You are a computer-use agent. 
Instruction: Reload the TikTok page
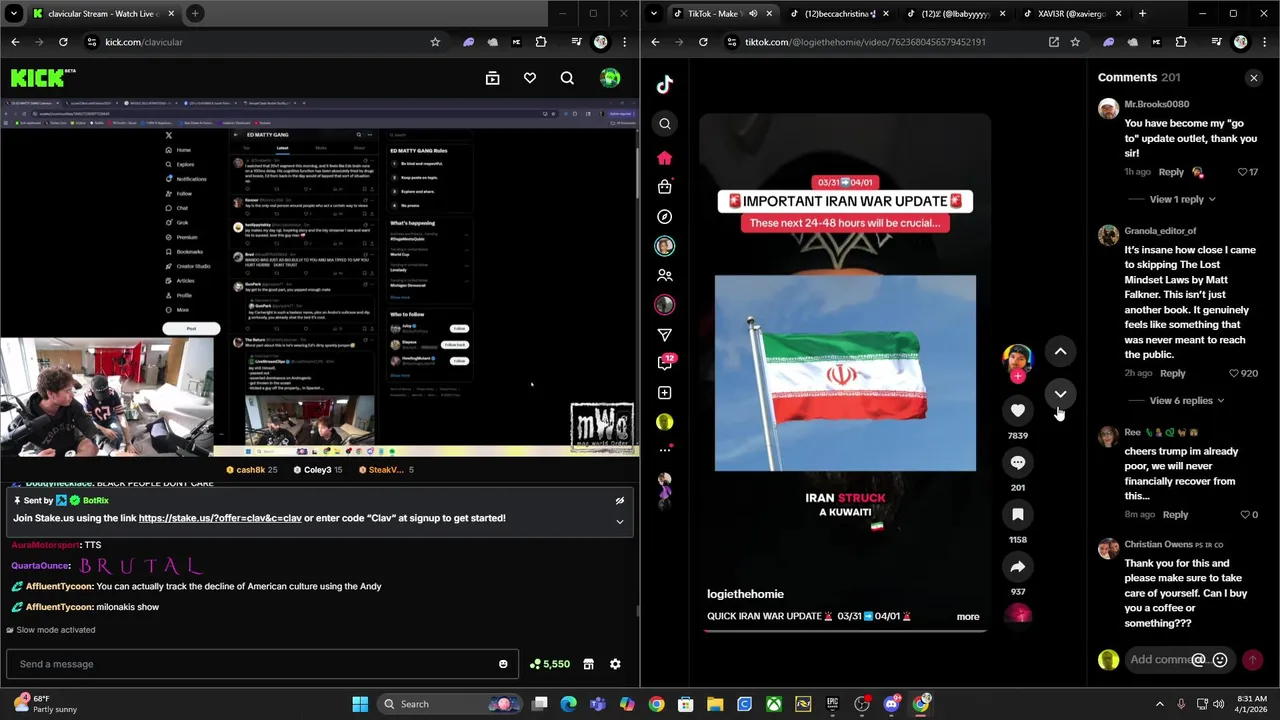[703, 42]
